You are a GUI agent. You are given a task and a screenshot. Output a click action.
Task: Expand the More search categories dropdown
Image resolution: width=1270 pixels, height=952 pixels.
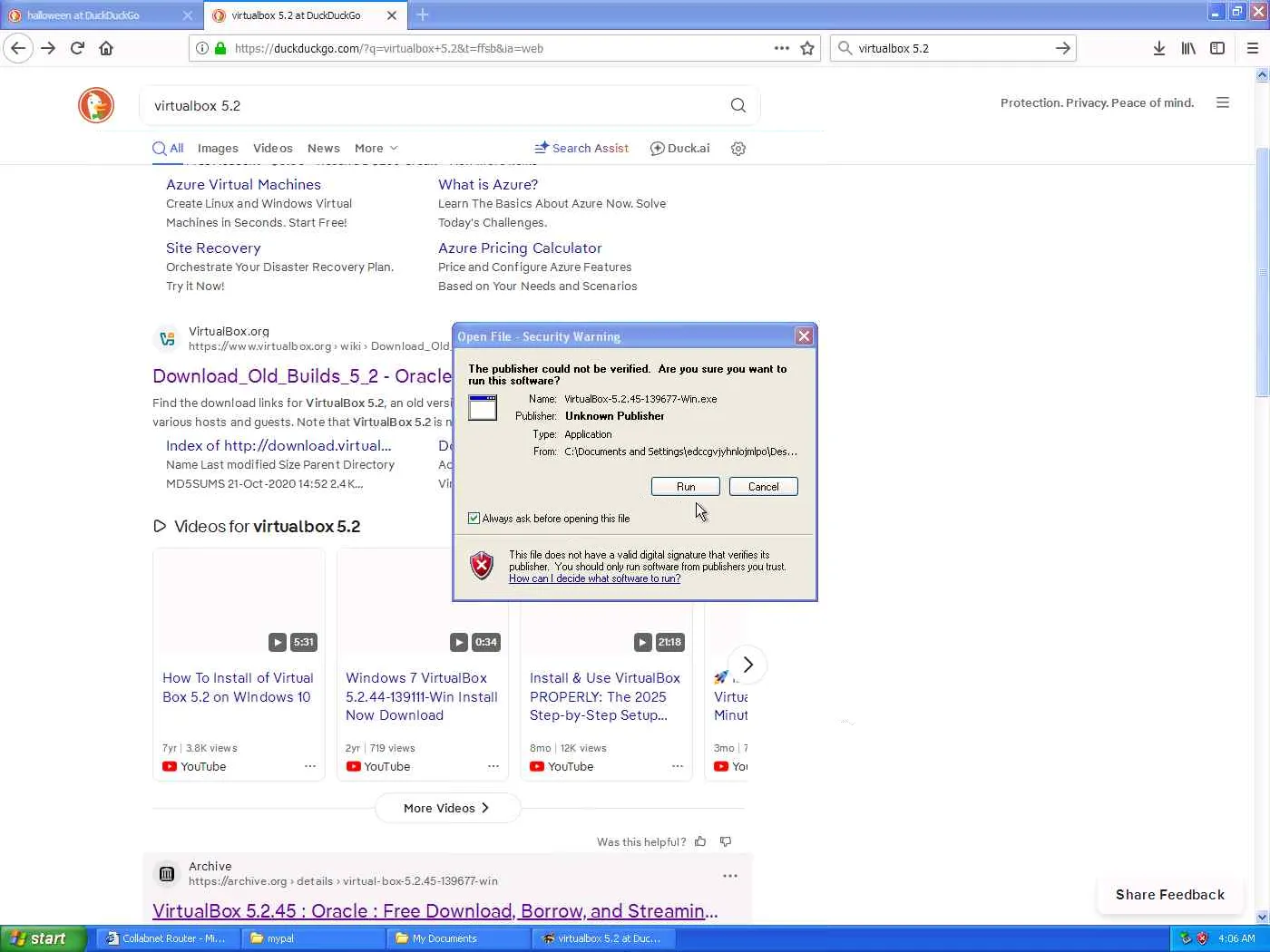(x=376, y=149)
